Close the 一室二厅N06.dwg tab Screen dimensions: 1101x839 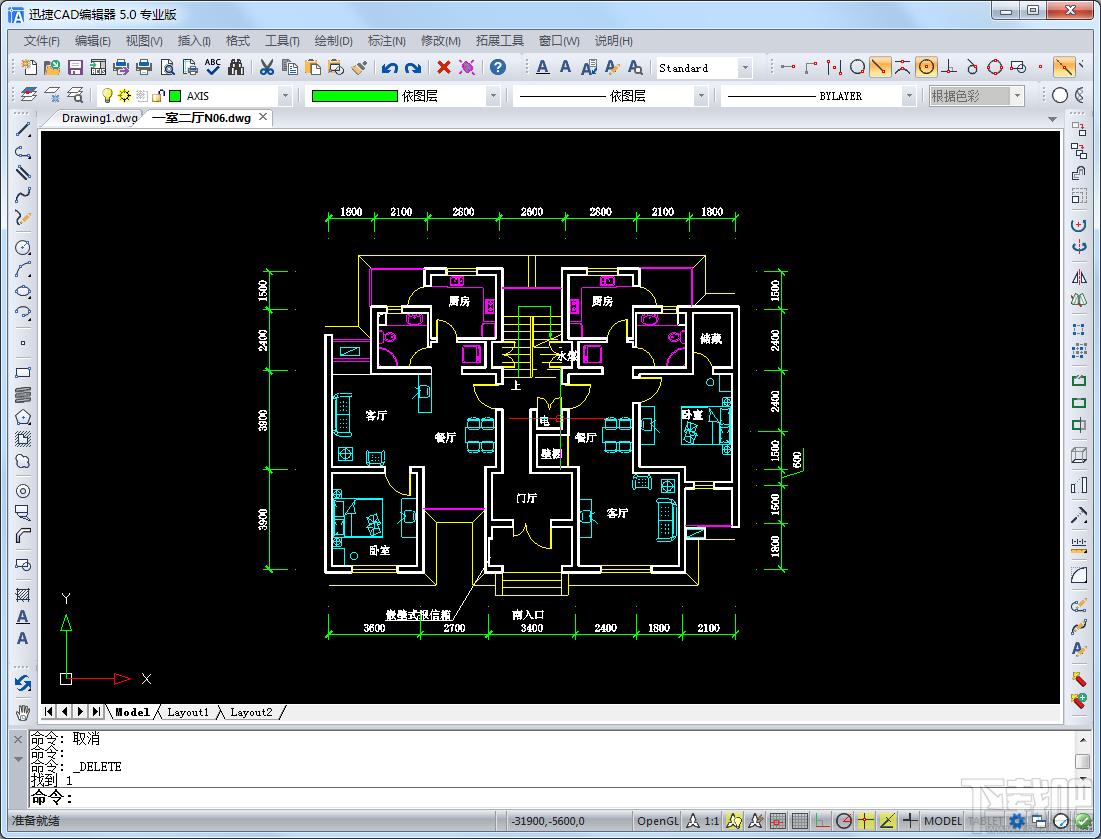[x=263, y=117]
